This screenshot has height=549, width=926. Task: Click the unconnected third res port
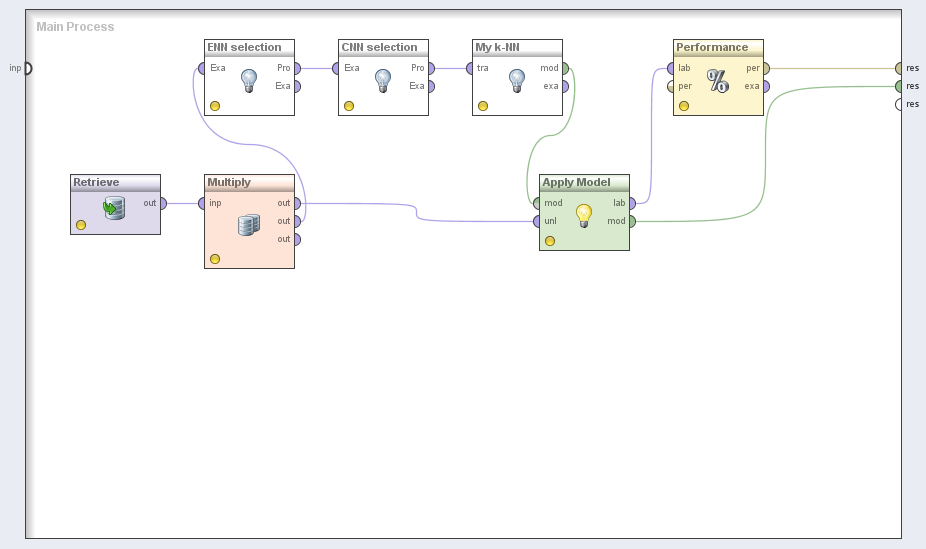coord(900,104)
